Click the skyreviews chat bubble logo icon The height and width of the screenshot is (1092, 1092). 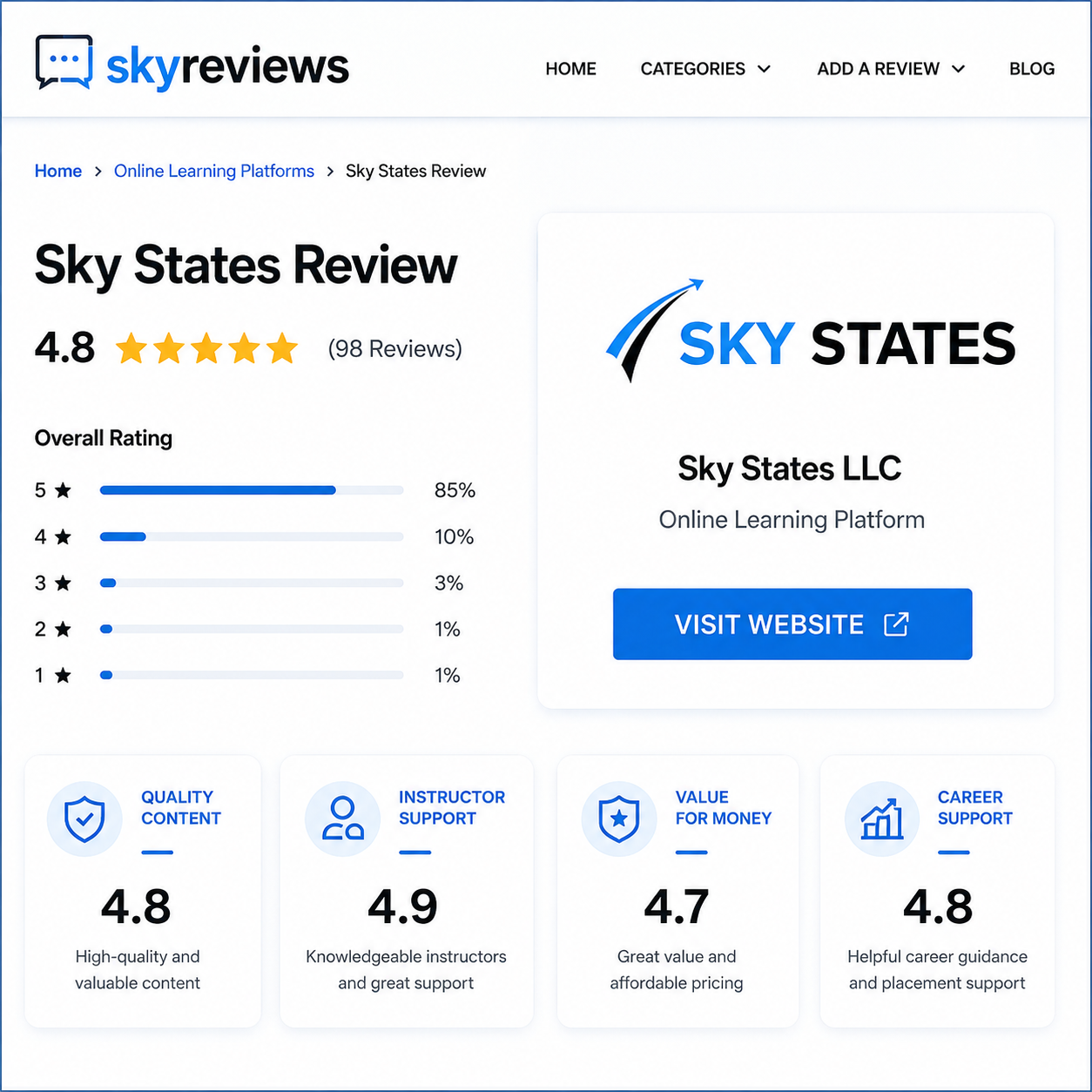click(64, 62)
